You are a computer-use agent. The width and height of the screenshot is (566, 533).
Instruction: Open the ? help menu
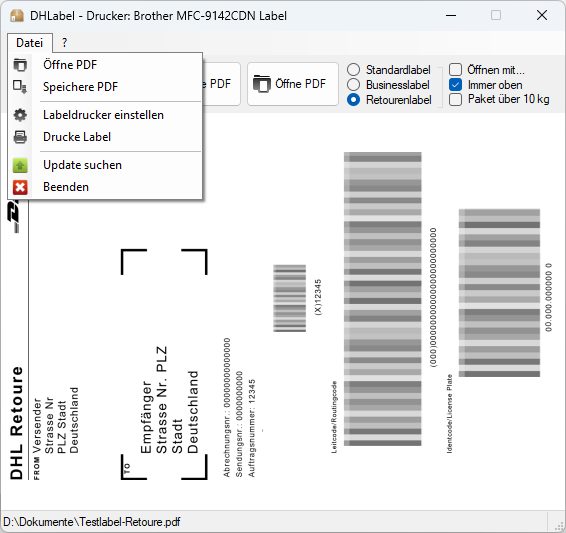(x=64, y=43)
